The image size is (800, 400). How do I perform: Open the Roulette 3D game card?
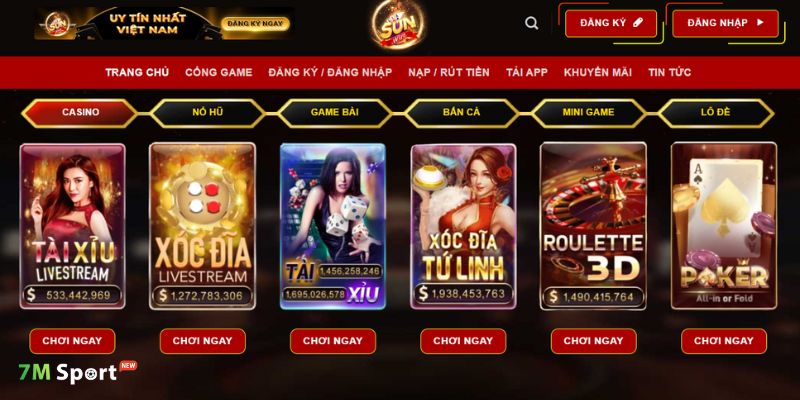tap(593, 226)
